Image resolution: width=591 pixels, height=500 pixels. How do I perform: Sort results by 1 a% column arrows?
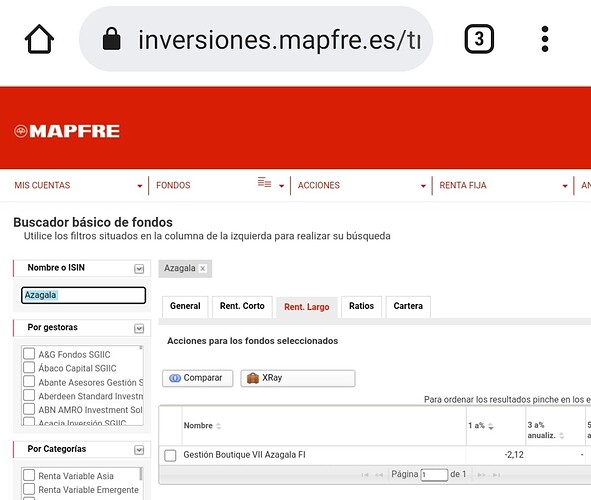490,427
